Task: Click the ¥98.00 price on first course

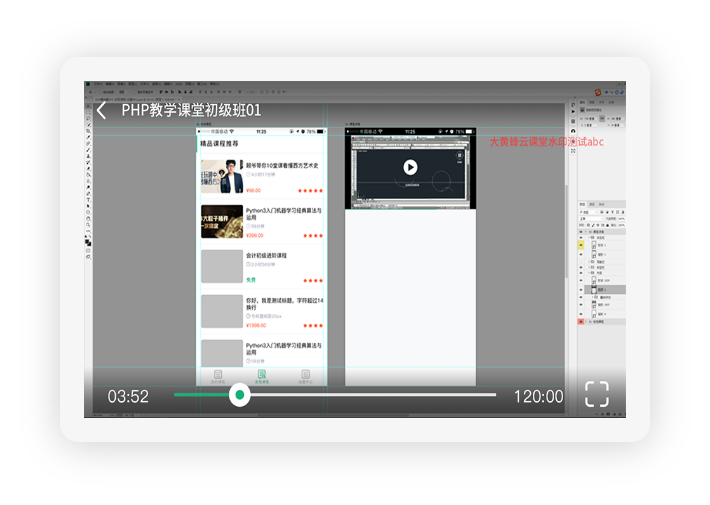Action: click(253, 190)
